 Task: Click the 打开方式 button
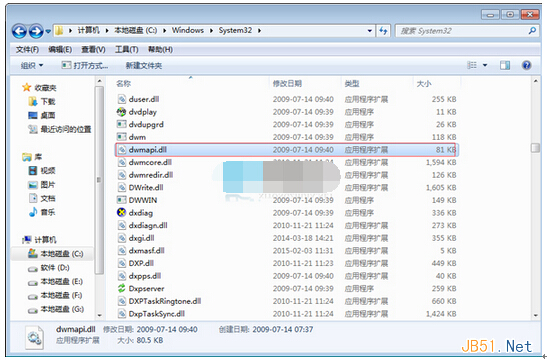click(x=85, y=66)
